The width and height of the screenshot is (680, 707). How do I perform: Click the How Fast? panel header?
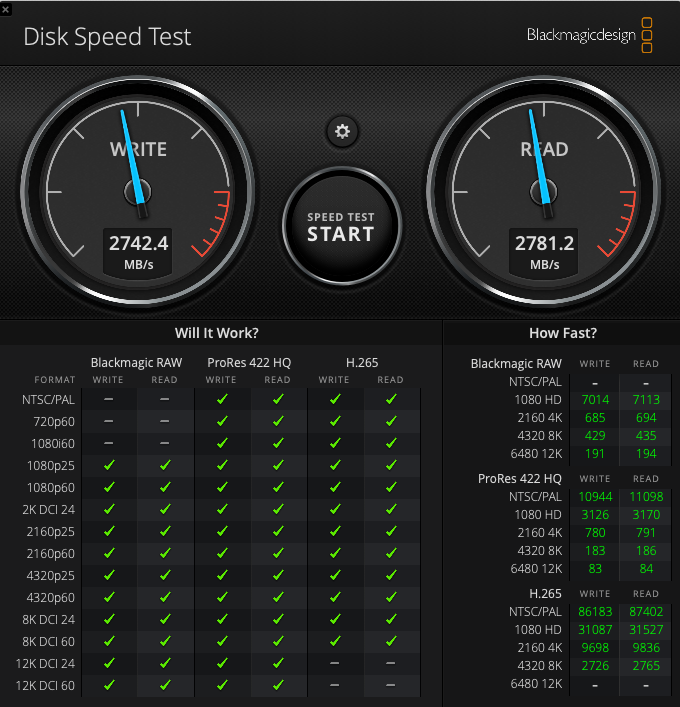click(562, 334)
